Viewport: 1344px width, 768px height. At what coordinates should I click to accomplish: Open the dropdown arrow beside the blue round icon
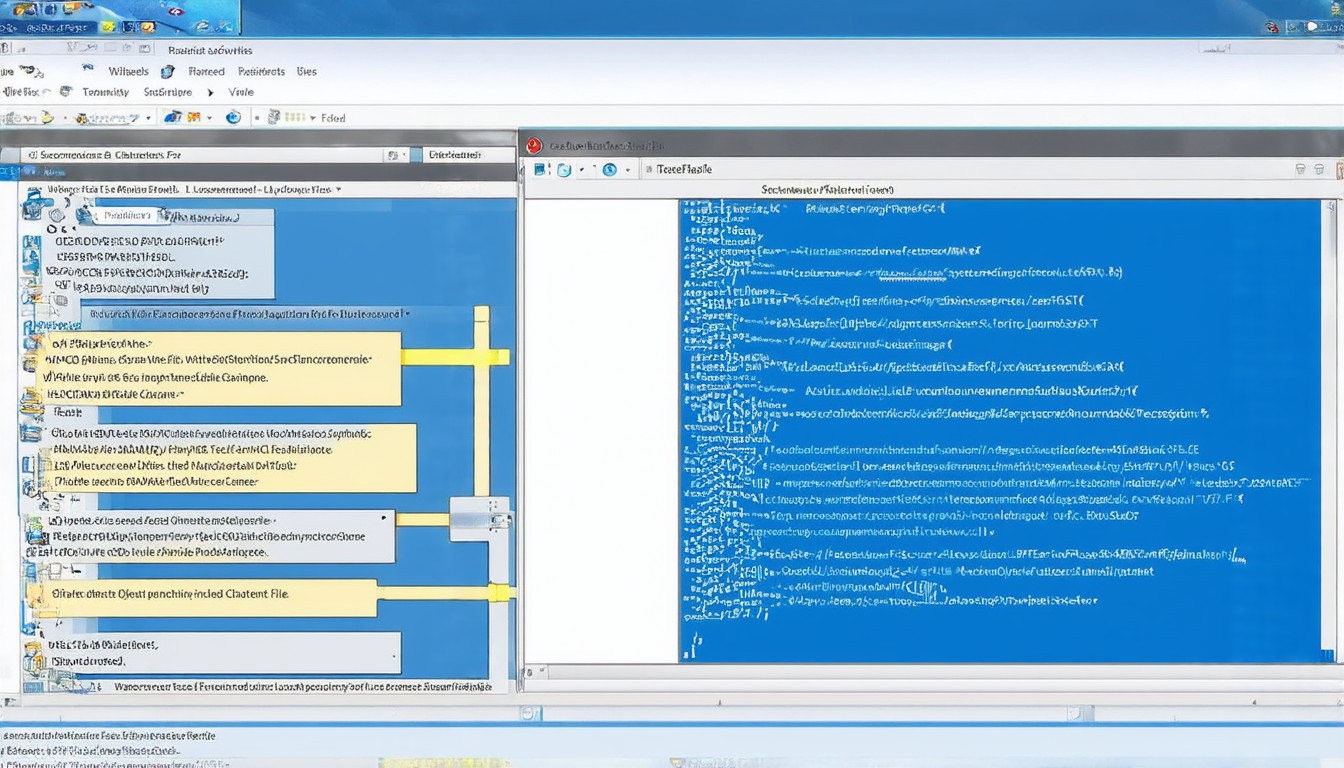tap(628, 171)
